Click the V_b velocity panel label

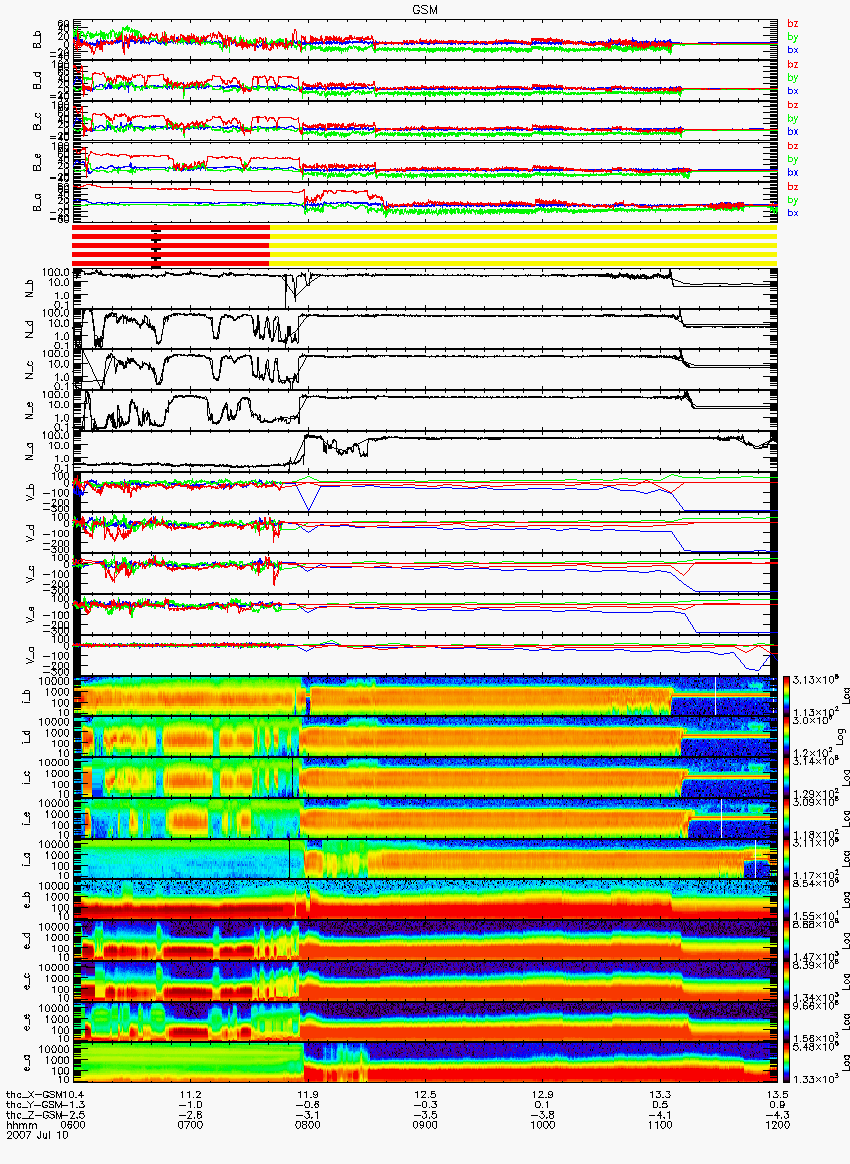(30, 492)
